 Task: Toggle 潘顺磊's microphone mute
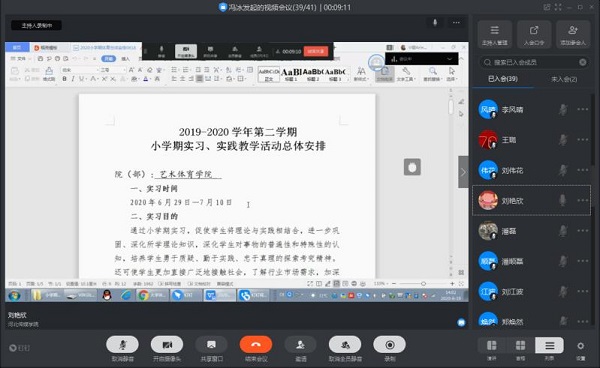coord(562,261)
